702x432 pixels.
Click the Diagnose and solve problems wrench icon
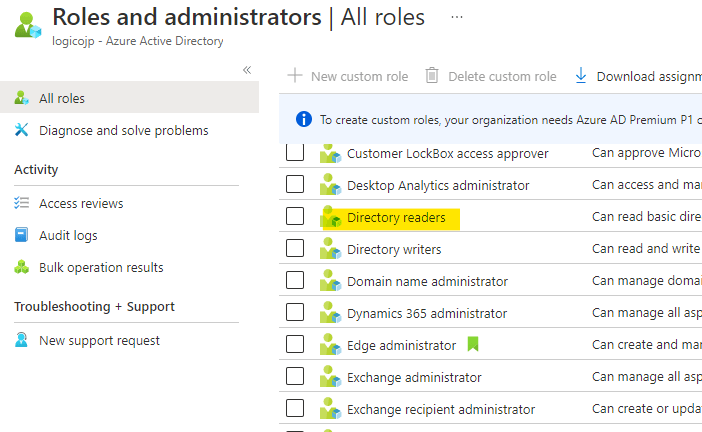tap(22, 130)
